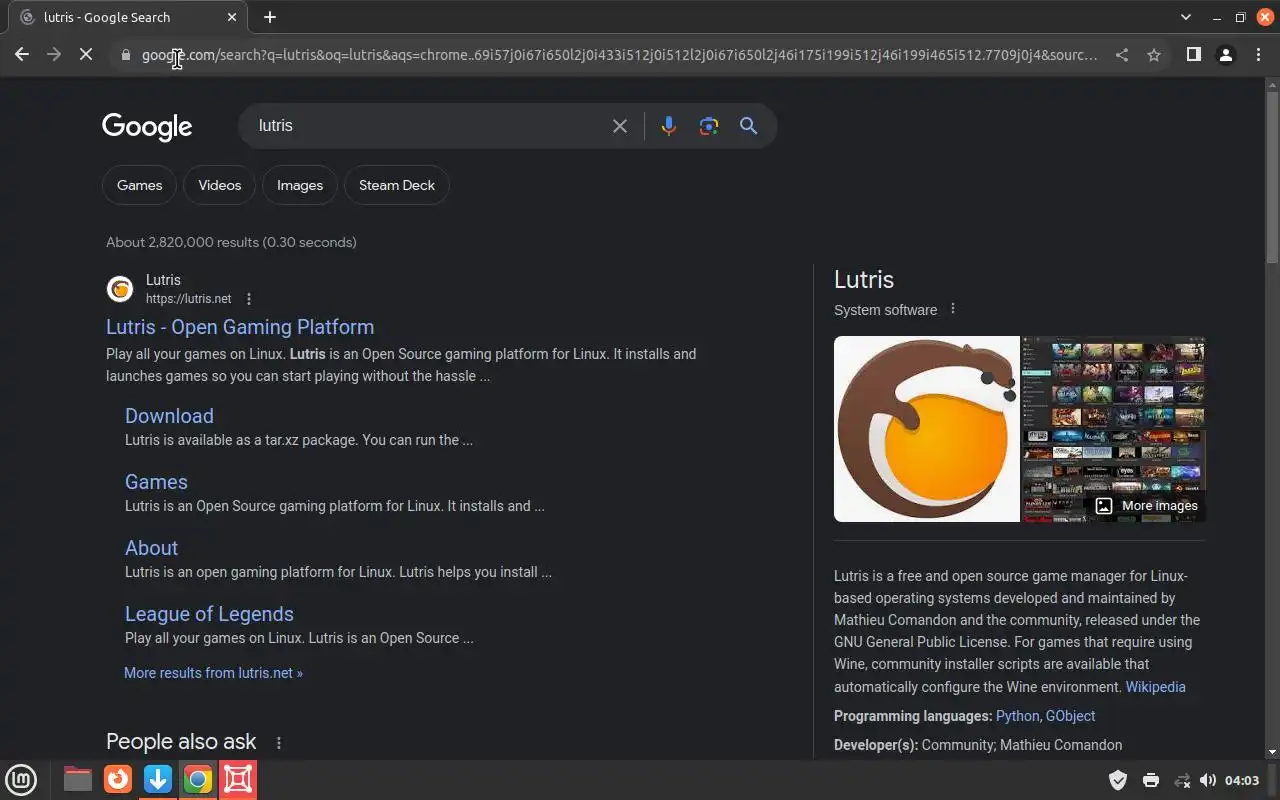Open the network connection tray icon
Image resolution: width=1280 pixels, height=800 pixels.
1182,780
